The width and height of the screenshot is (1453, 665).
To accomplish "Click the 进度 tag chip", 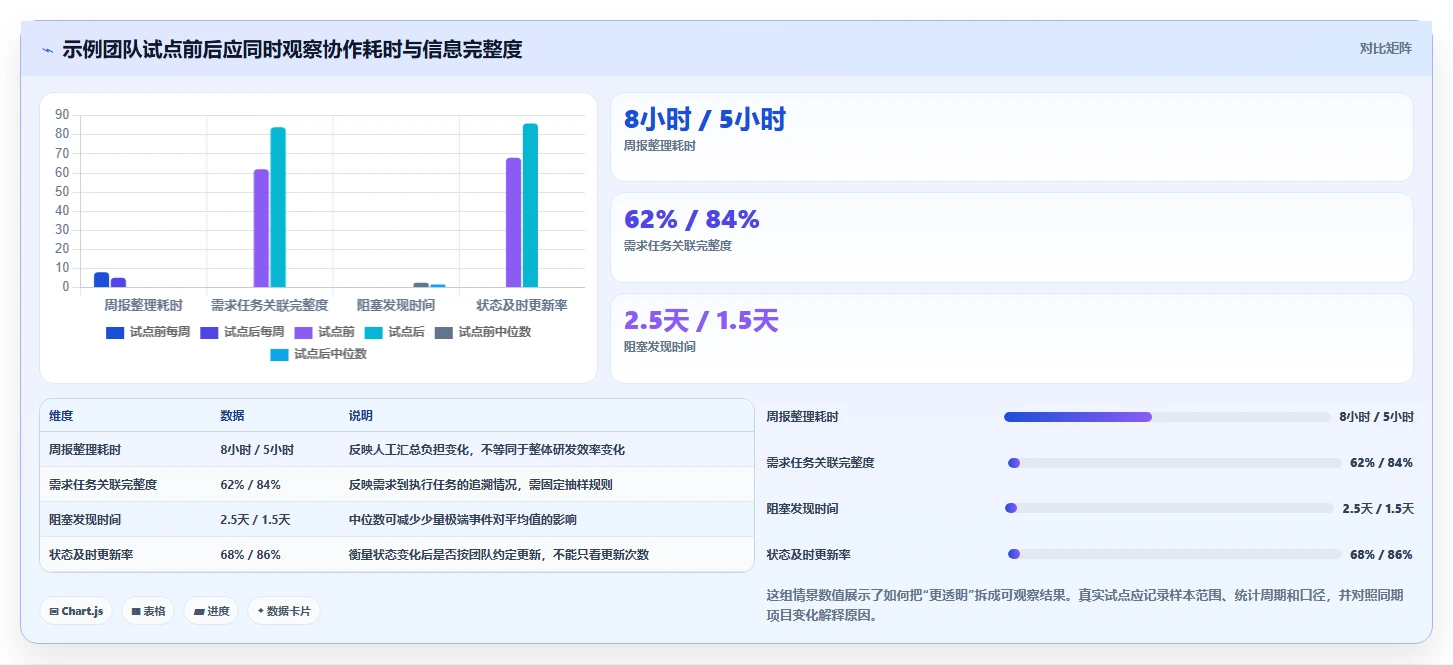I will tap(211, 611).
